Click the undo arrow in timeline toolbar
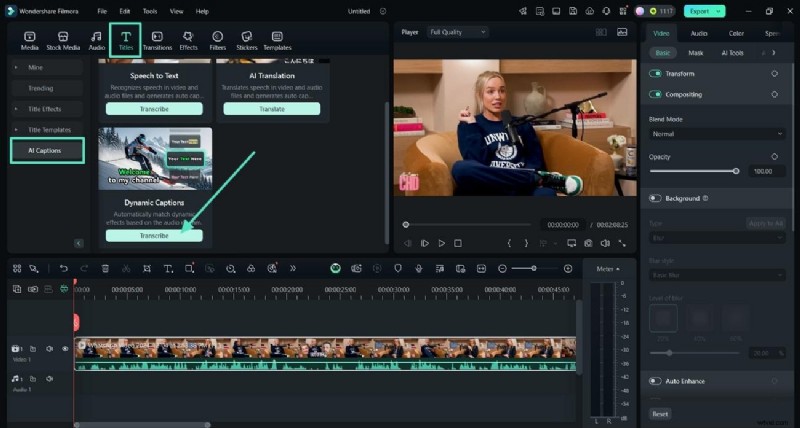Screen dimensions: 800x428 [64, 268]
